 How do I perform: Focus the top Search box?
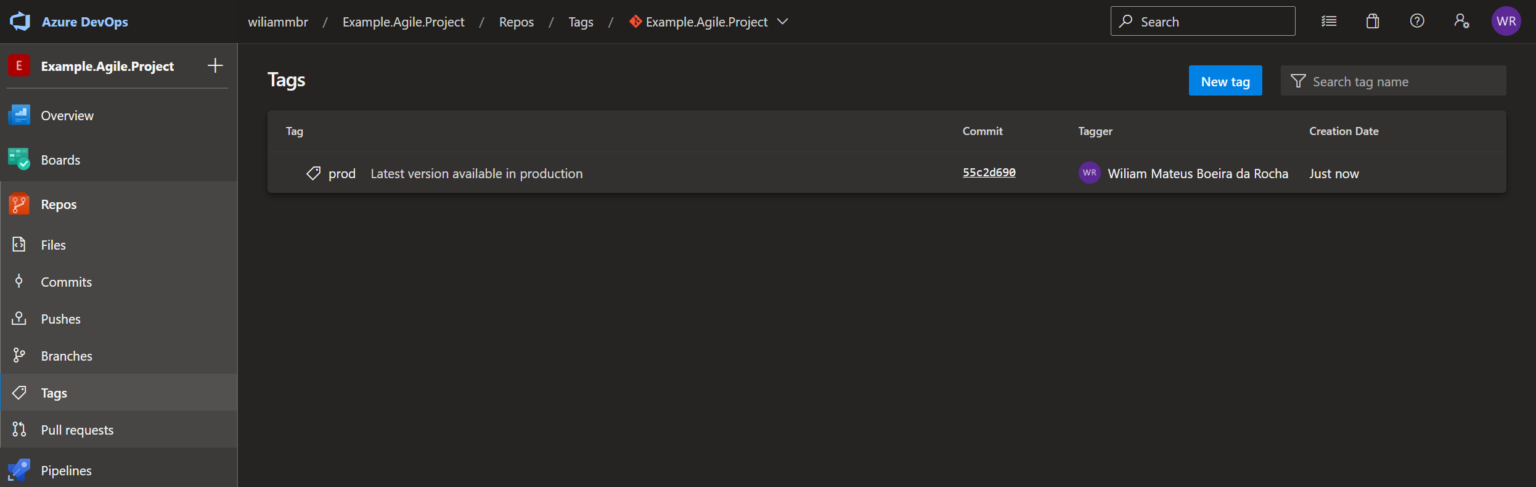pos(1203,21)
